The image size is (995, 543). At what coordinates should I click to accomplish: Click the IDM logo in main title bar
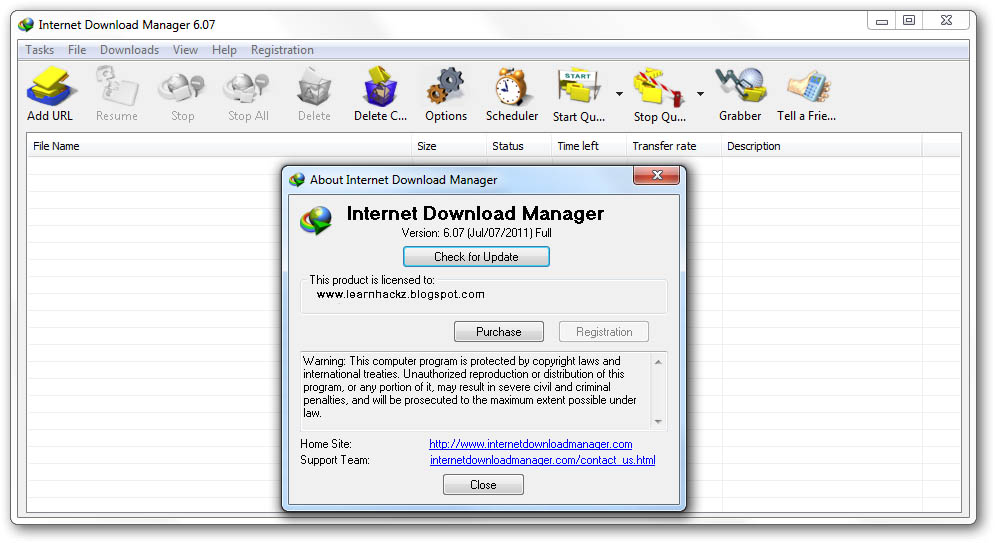(x=26, y=25)
